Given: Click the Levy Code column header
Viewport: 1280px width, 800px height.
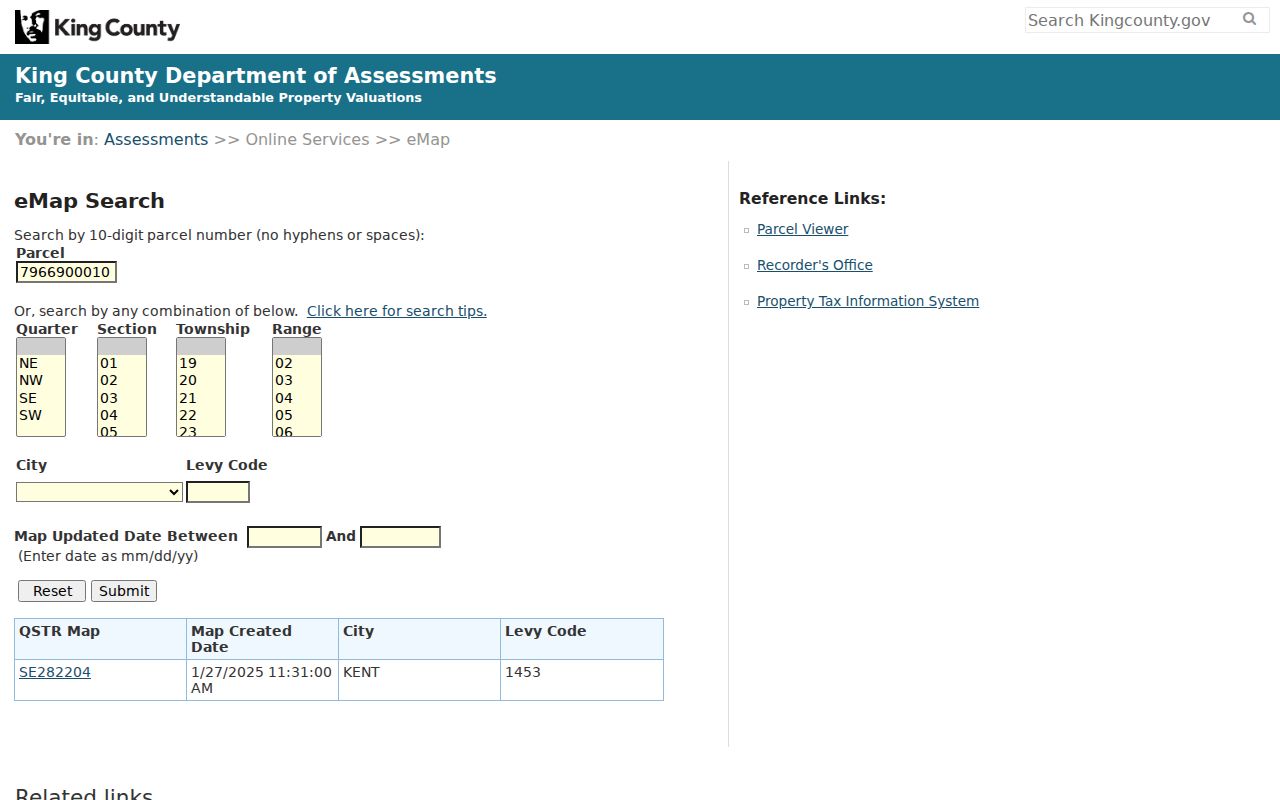Looking at the screenshot, I should (581, 639).
